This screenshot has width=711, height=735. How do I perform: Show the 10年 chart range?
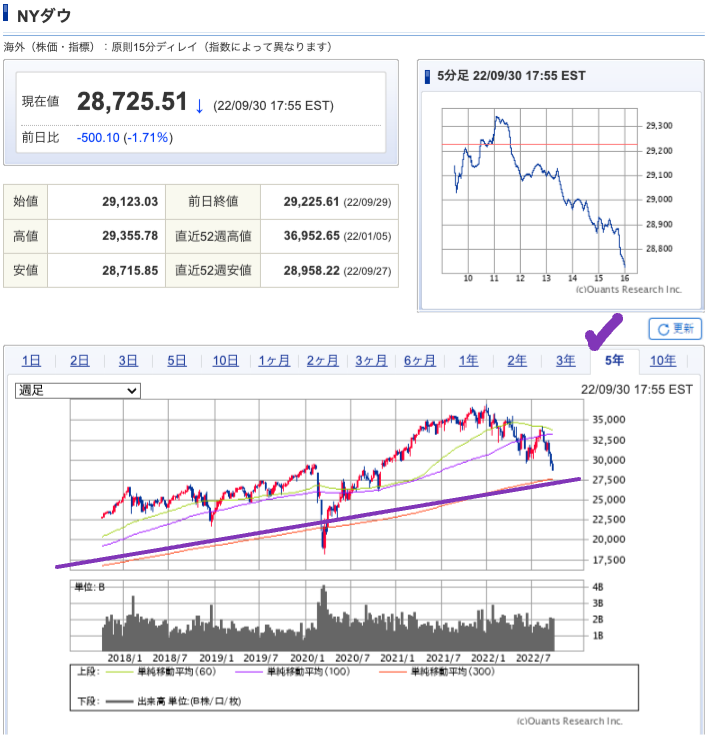663,360
